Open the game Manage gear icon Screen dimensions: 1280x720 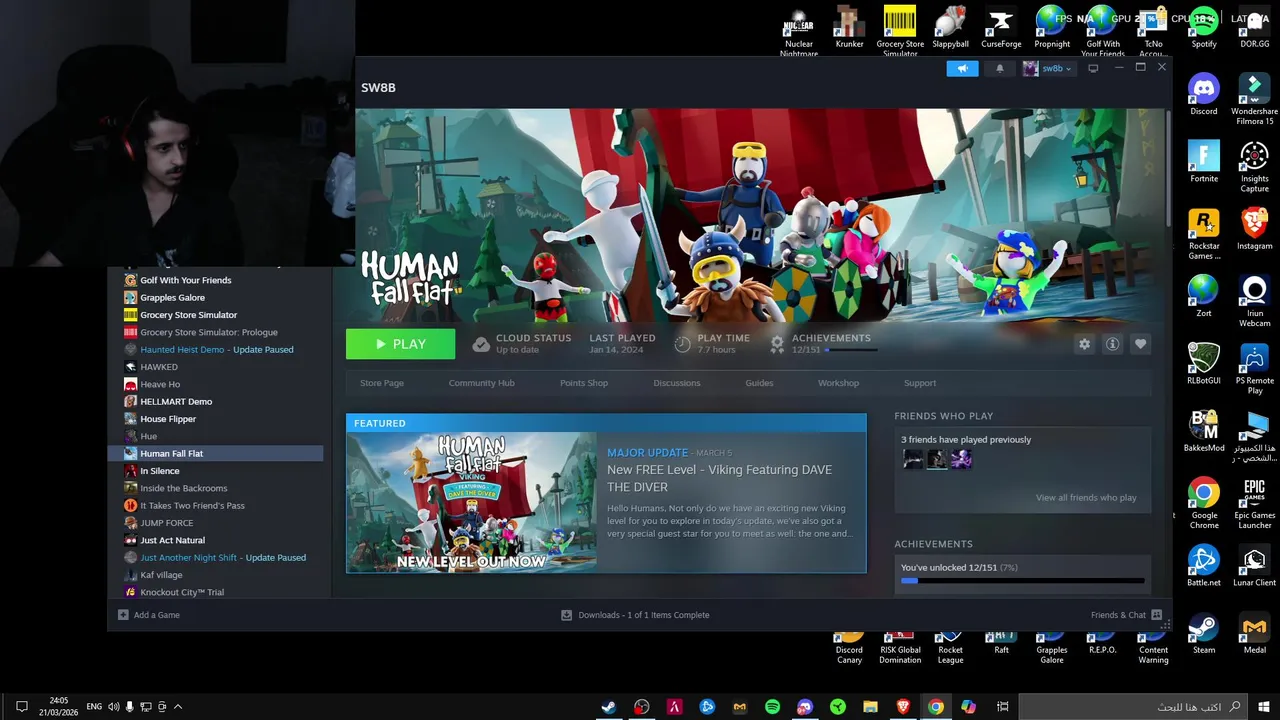tap(1084, 344)
